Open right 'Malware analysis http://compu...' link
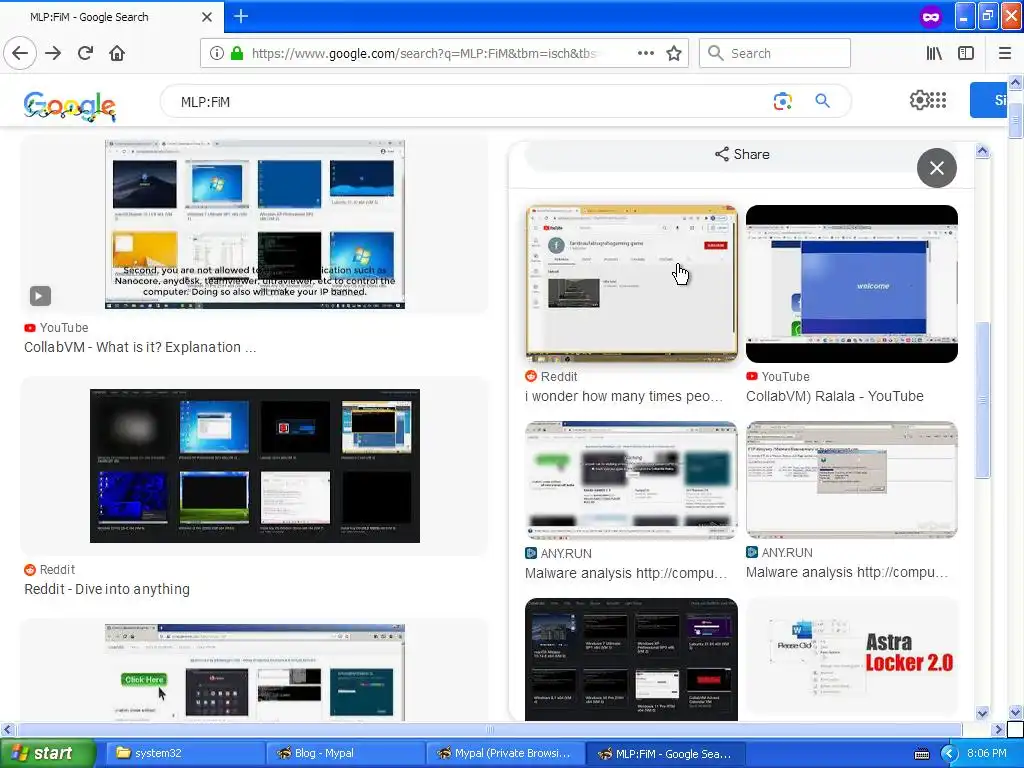This screenshot has width=1024, height=768. coord(846,572)
